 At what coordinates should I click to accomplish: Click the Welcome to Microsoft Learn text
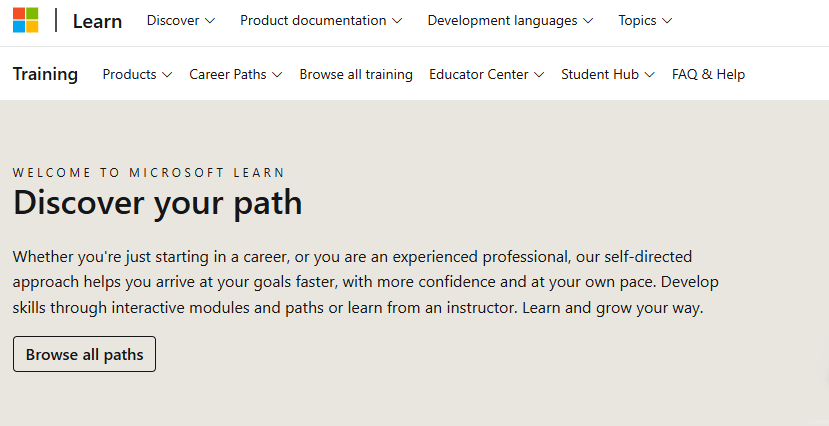(x=149, y=172)
